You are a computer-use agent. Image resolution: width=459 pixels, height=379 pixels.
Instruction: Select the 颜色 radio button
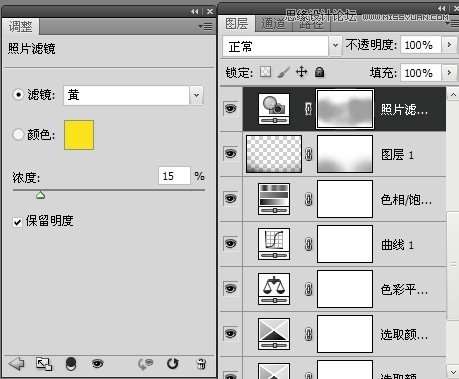[18, 135]
